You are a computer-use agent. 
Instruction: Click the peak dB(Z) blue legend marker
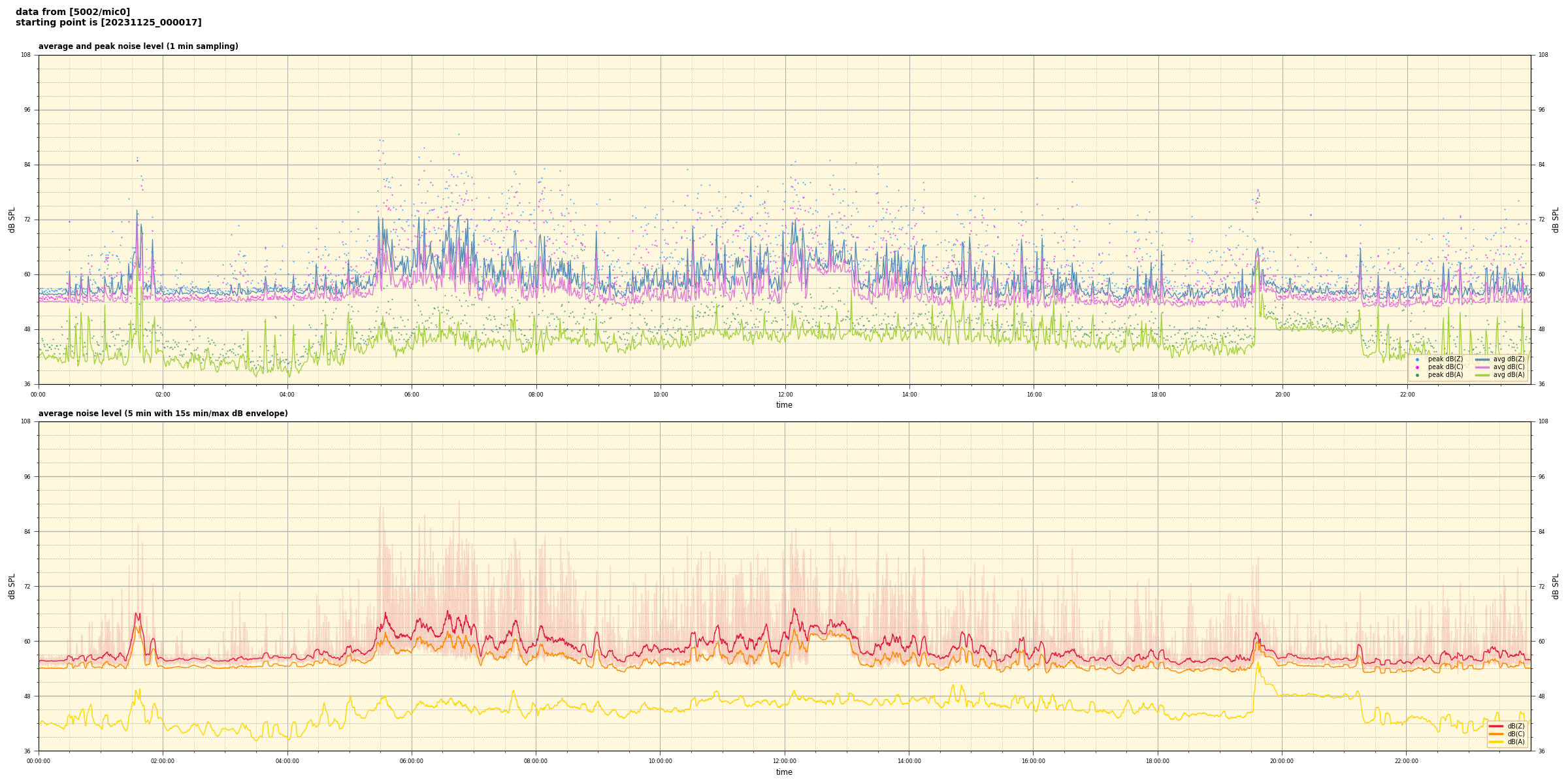pyautogui.click(x=1417, y=359)
